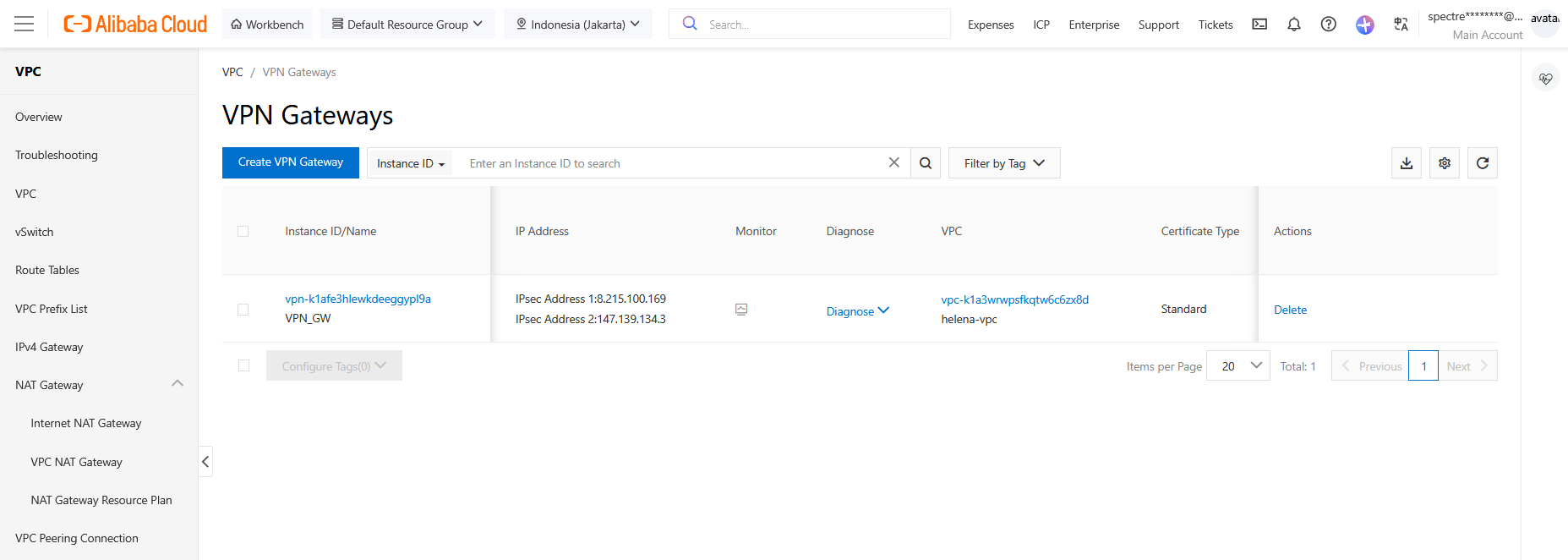Go to VPC Peering Connection
Screen dimensions: 1568x560
click(77, 538)
